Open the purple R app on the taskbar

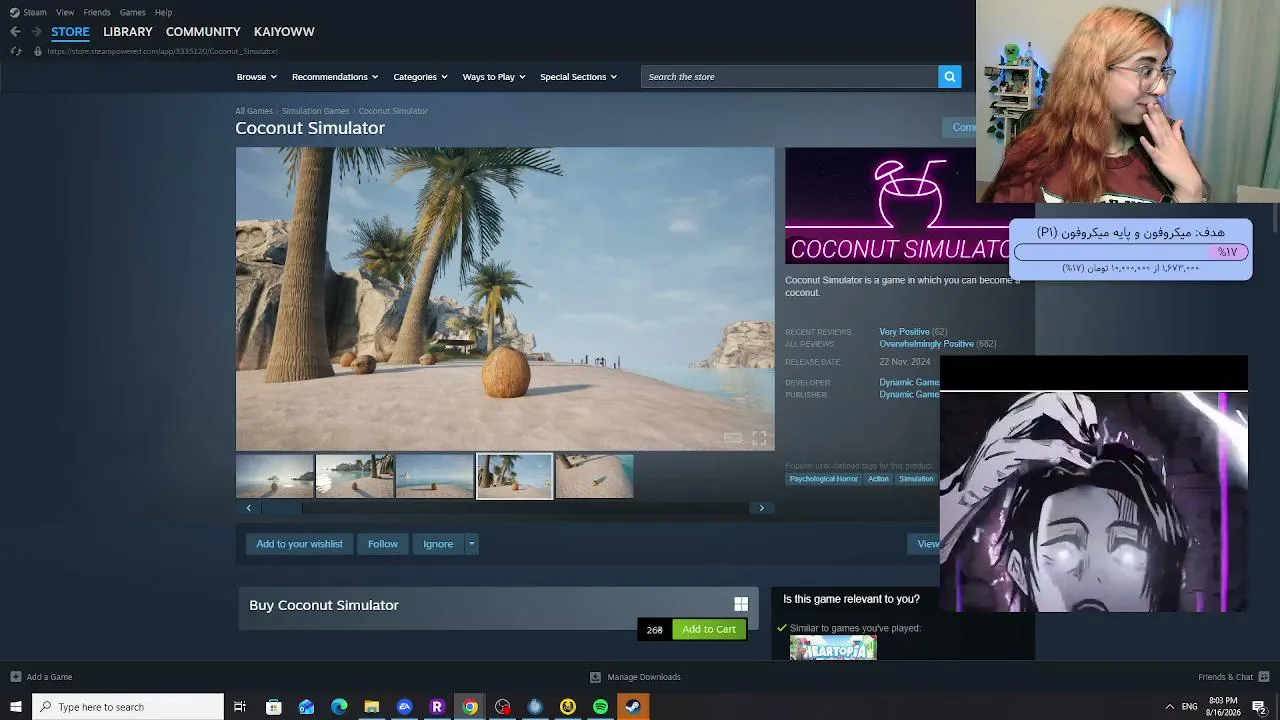(x=437, y=707)
